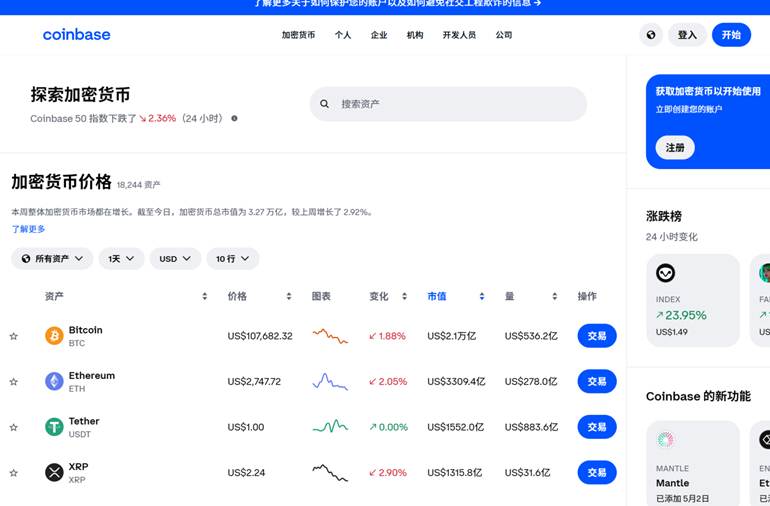The image size is (770, 506).
Task: Star Ethereum as favorite
Action: [14, 382]
